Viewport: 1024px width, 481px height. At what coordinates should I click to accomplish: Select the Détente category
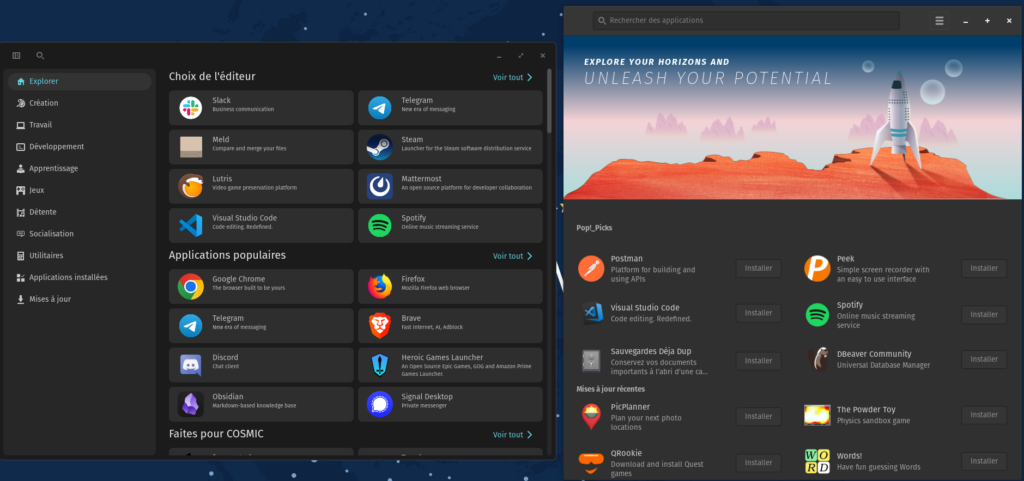pos(80,212)
